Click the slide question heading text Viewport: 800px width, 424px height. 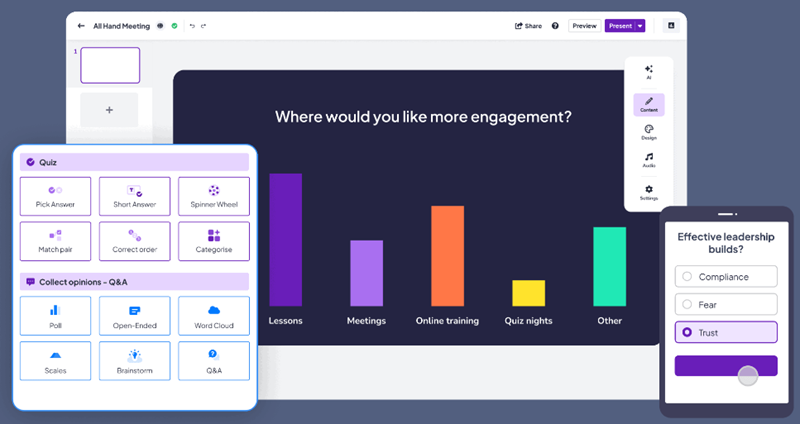point(423,117)
